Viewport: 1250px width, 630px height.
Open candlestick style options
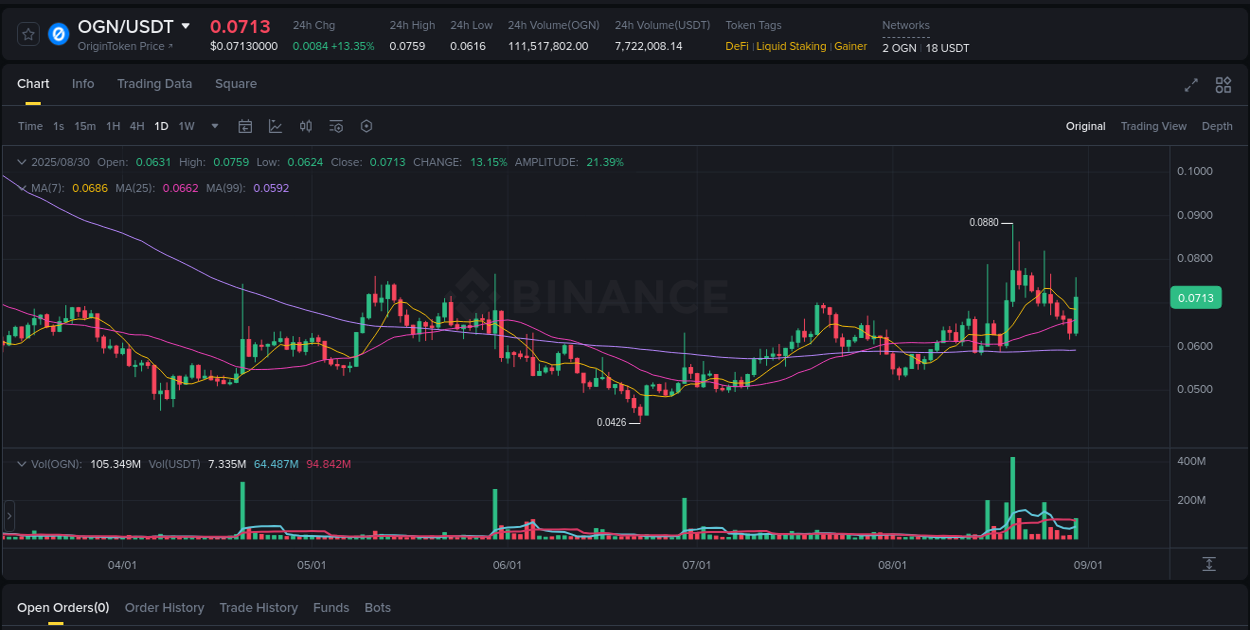[306, 126]
